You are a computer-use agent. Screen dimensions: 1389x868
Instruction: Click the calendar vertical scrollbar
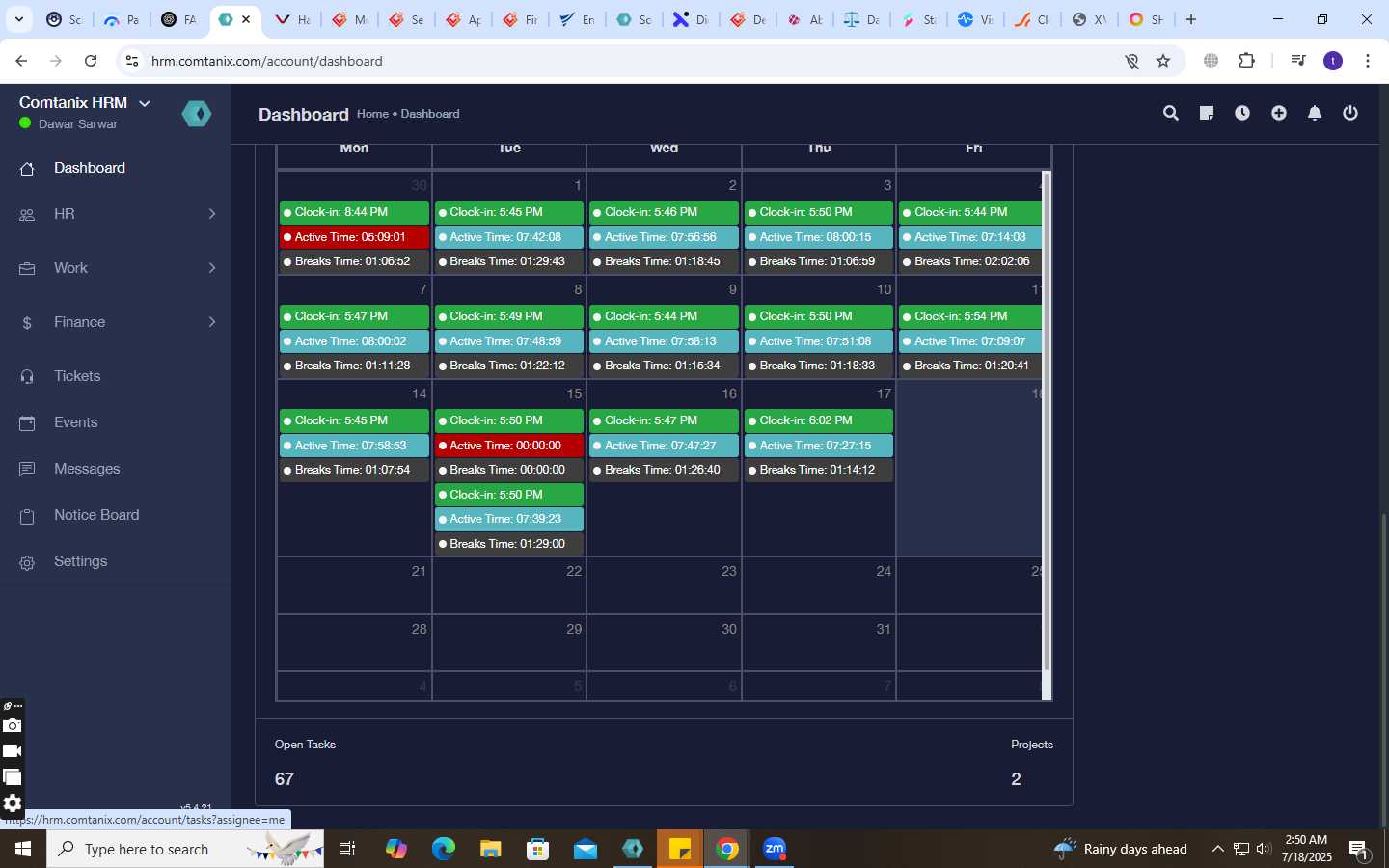pyautogui.click(x=1047, y=421)
